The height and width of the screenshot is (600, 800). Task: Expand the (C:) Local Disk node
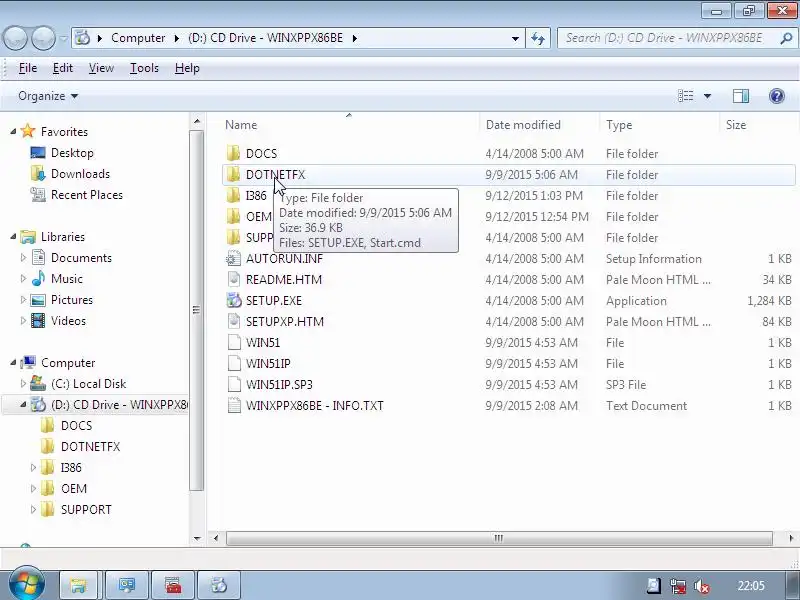[23, 384]
